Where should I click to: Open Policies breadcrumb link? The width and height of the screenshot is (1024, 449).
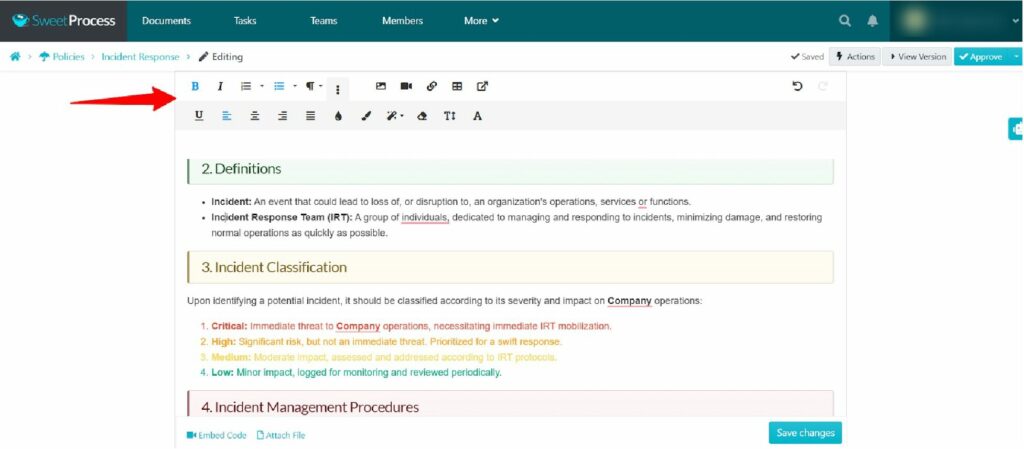point(62,57)
